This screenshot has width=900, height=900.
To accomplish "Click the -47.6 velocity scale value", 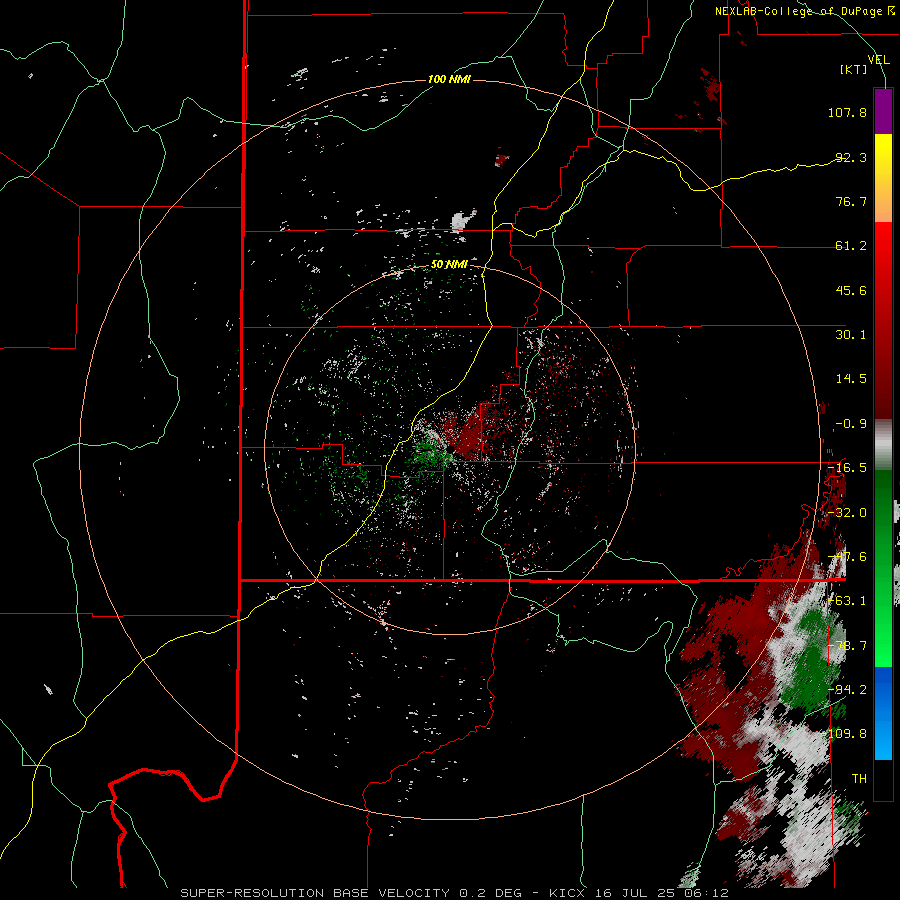I will coord(847,557).
